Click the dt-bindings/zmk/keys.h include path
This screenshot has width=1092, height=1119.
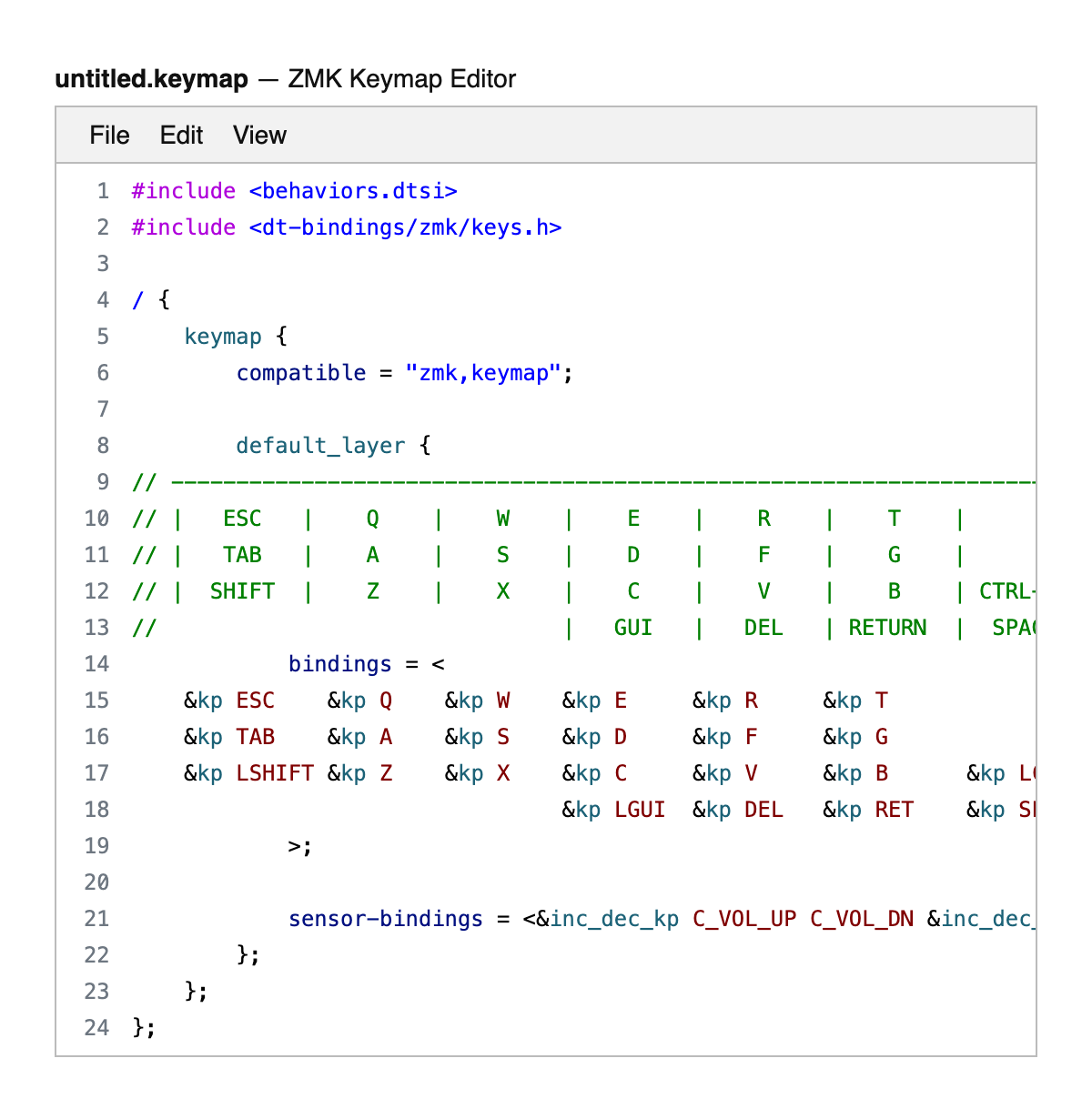pyautogui.click(x=405, y=227)
